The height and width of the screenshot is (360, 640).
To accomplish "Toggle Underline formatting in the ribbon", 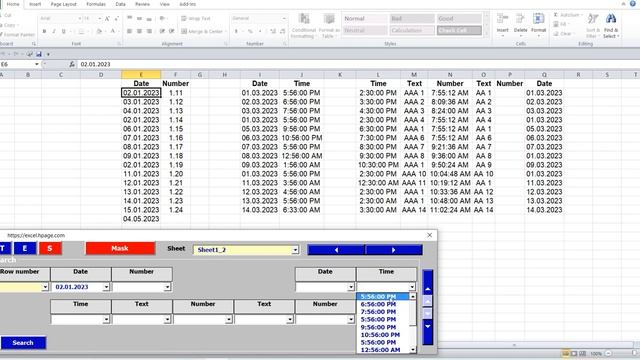I will pos(63,31).
